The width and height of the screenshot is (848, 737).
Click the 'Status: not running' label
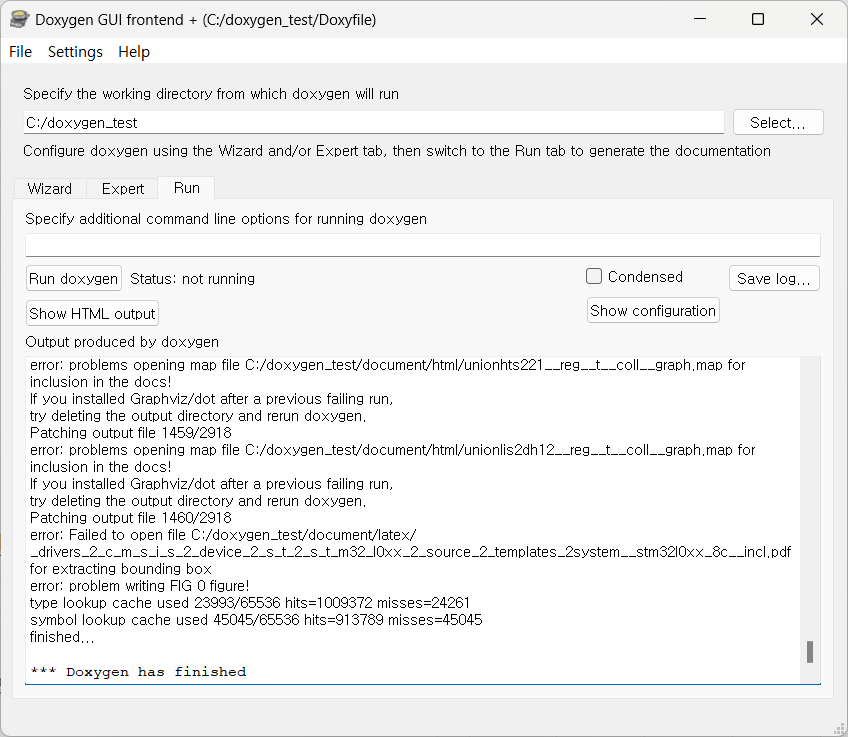tap(192, 279)
